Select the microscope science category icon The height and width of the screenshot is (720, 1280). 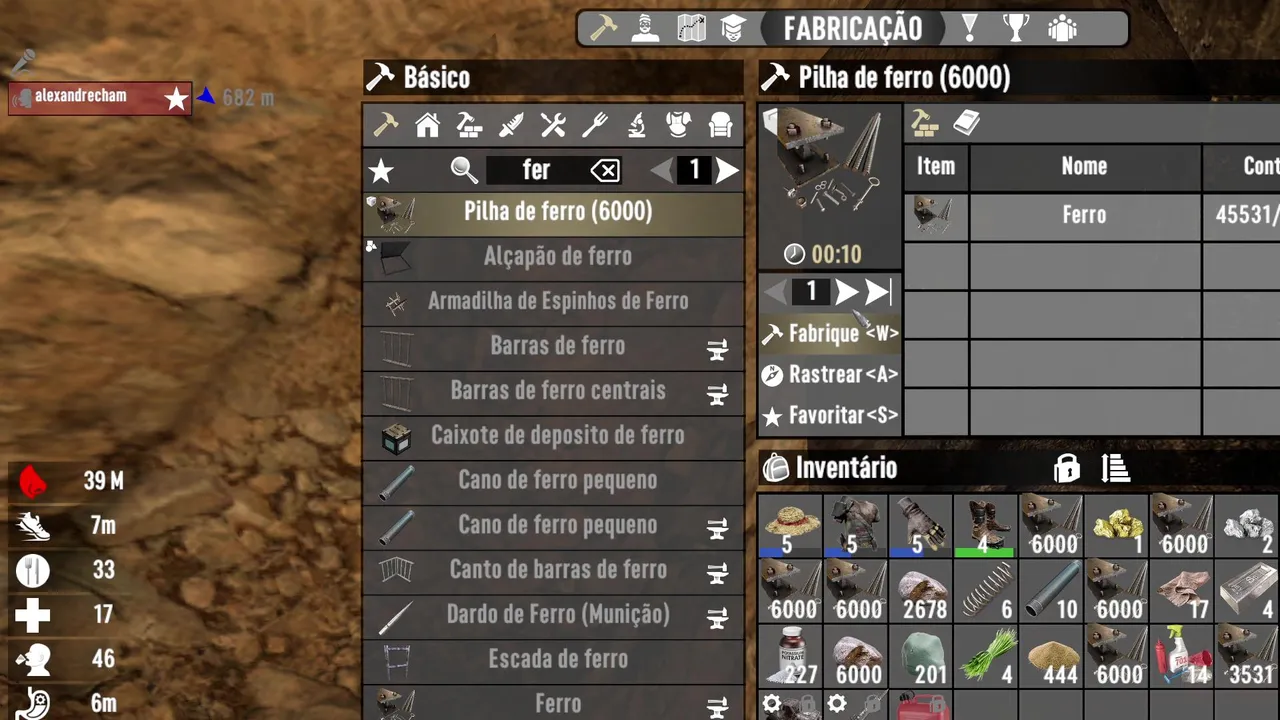point(636,125)
